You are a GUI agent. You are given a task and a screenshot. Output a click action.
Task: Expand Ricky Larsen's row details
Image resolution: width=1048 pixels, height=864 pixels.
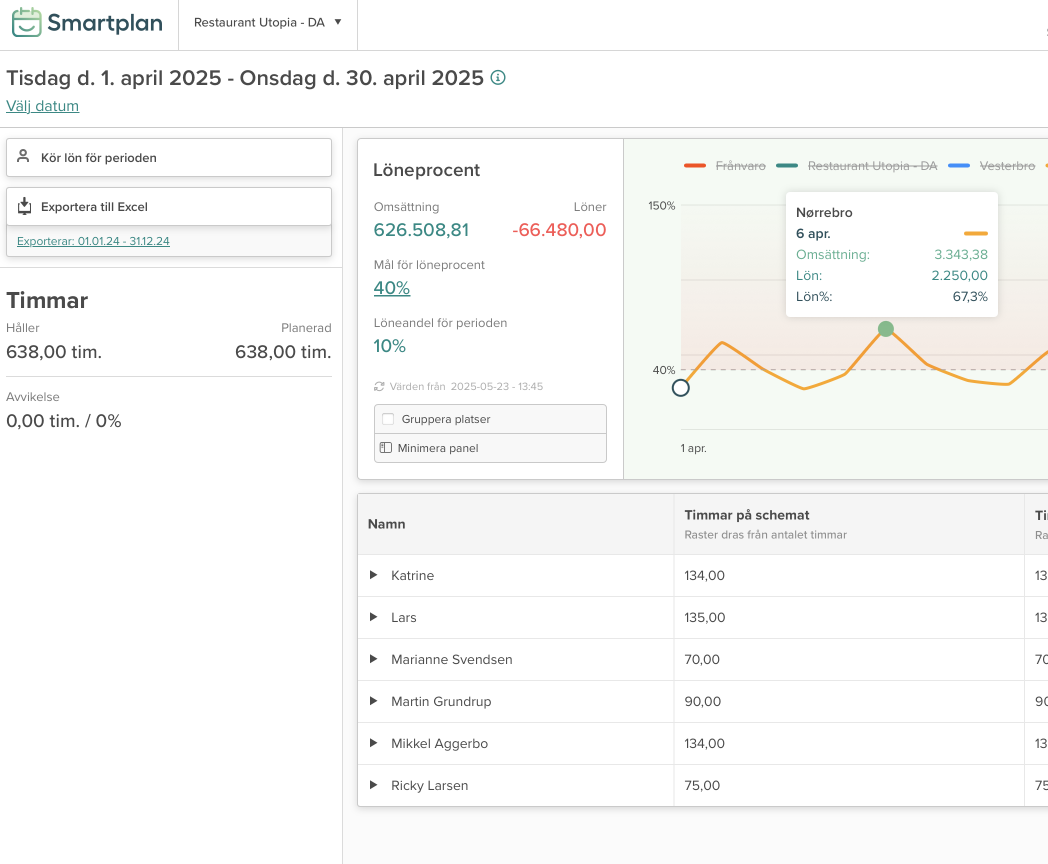click(x=373, y=785)
